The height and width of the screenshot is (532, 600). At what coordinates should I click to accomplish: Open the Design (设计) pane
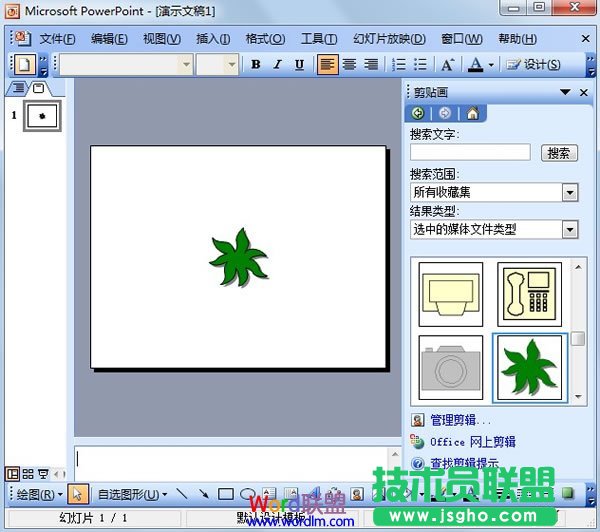click(x=533, y=64)
